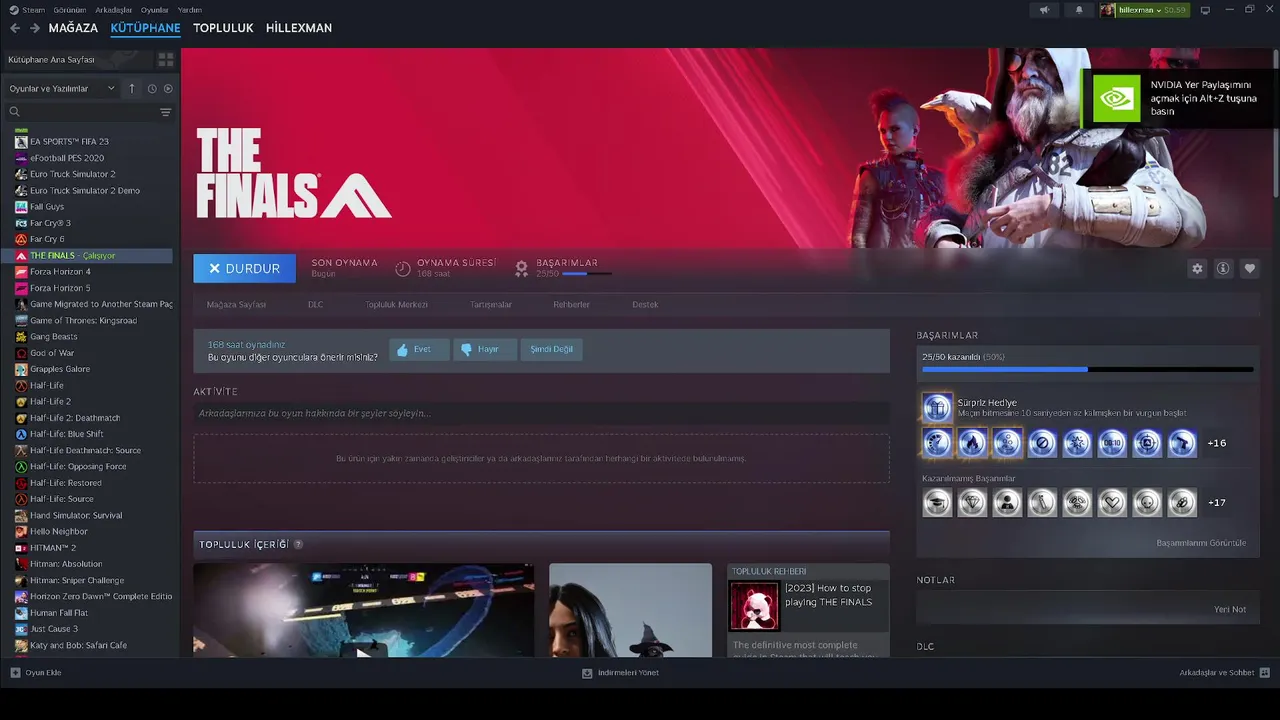The width and height of the screenshot is (1280, 720).
Task: Click the search magnifier in library
Action: coord(14,112)
